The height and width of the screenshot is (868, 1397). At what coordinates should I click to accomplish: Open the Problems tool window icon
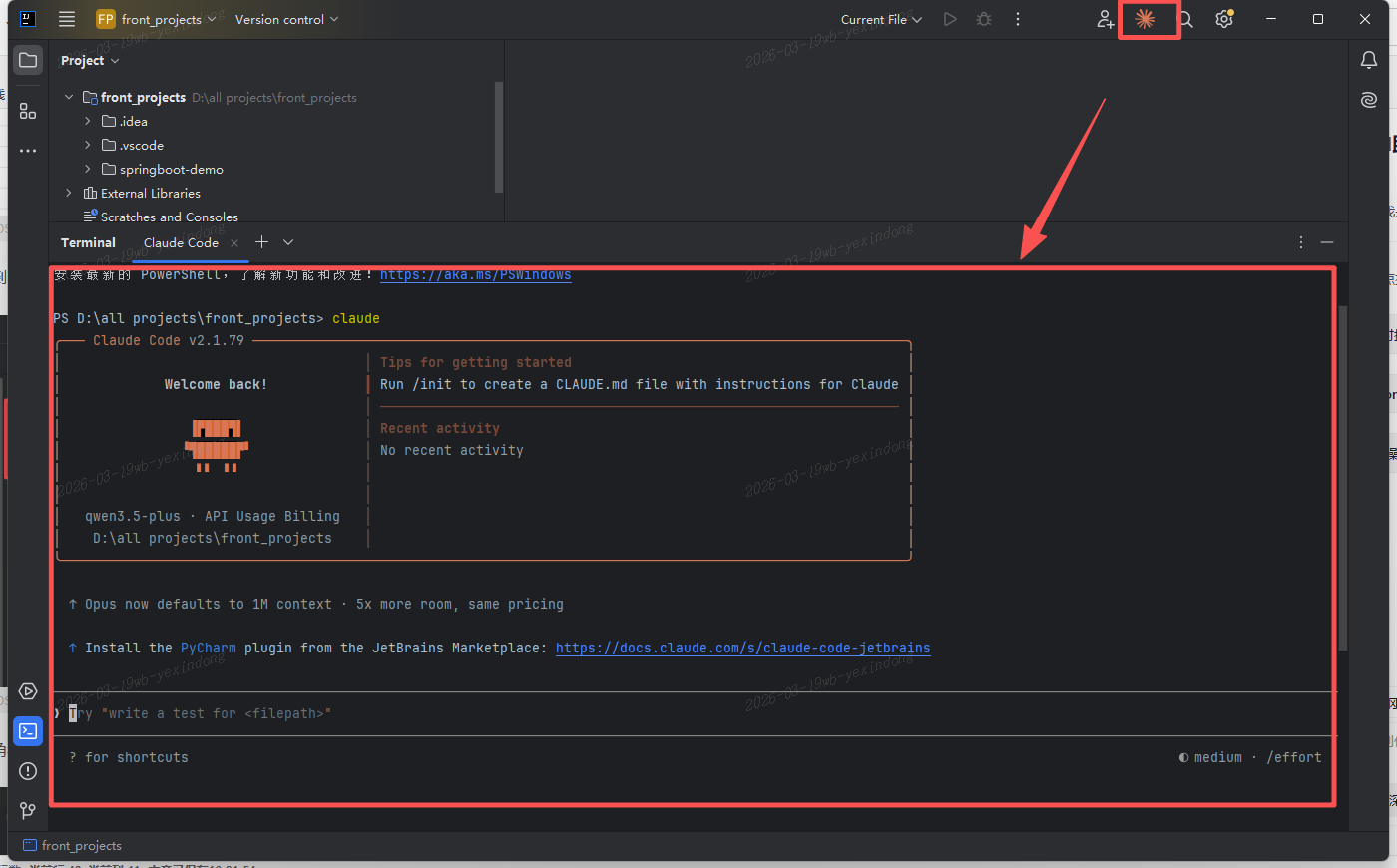pyautogui.click(x=28, y=771)
